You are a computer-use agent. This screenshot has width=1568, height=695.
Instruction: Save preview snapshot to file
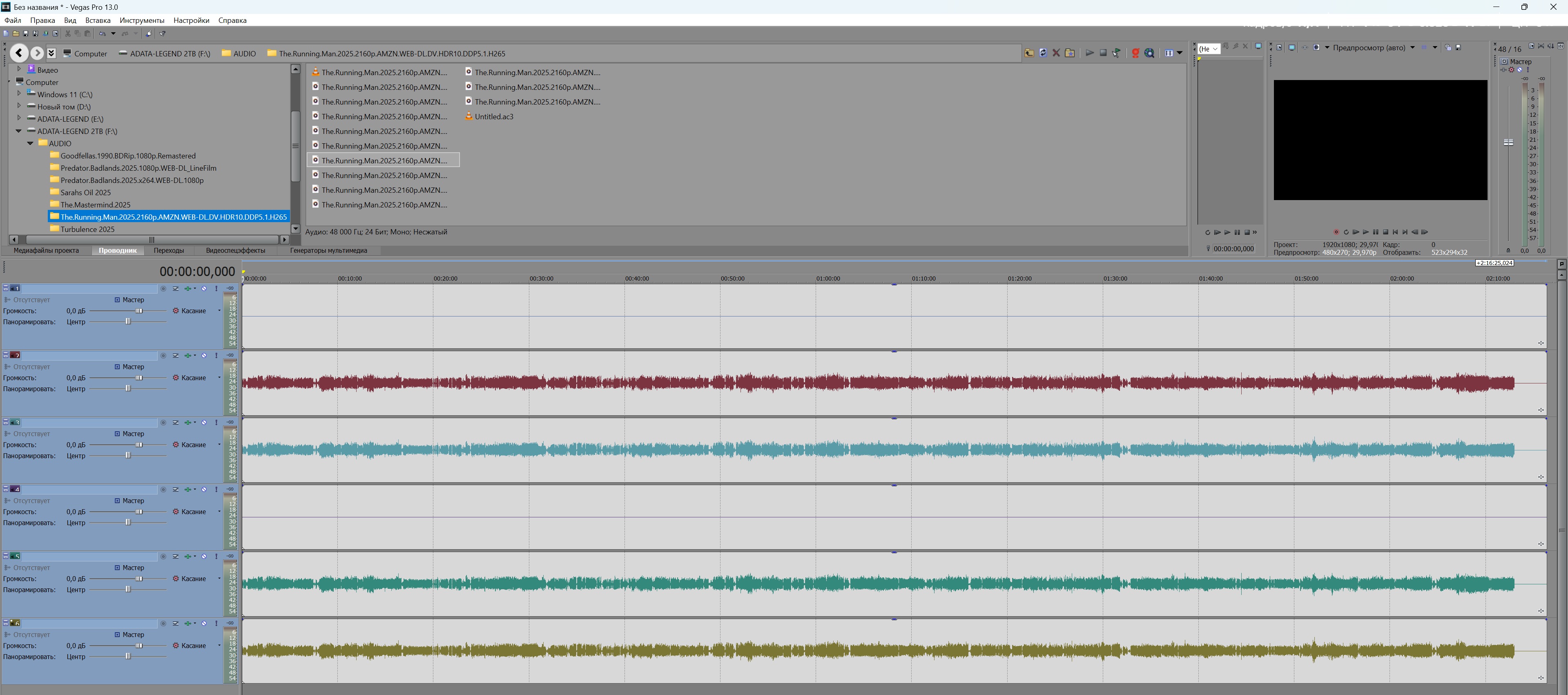pos(1458,47)
